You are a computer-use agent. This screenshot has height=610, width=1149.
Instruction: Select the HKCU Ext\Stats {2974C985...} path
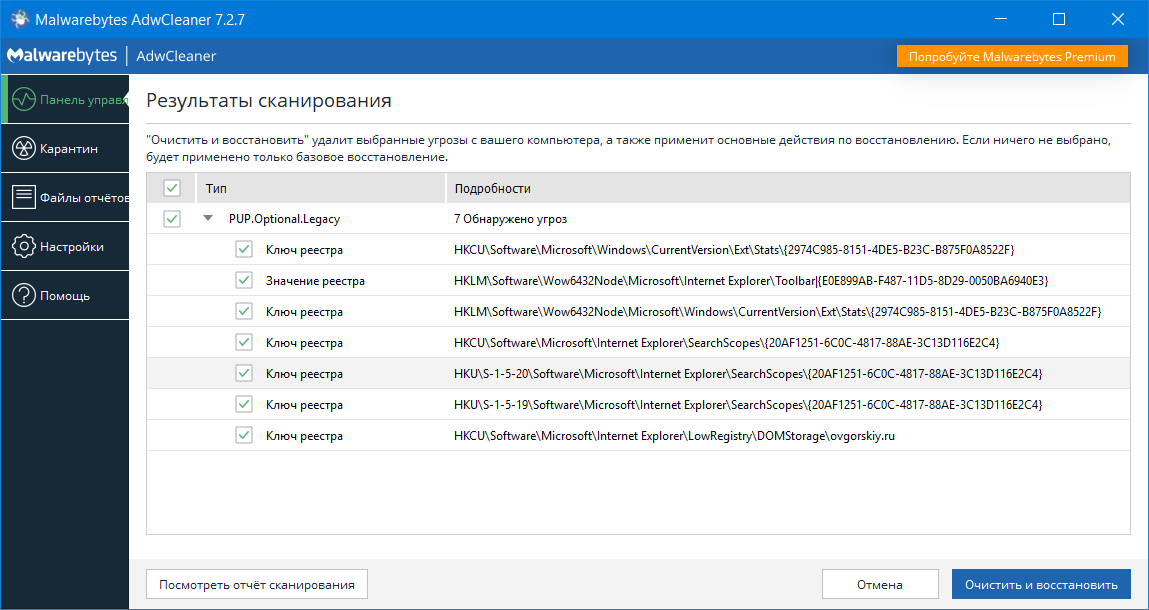coord(734,250)
